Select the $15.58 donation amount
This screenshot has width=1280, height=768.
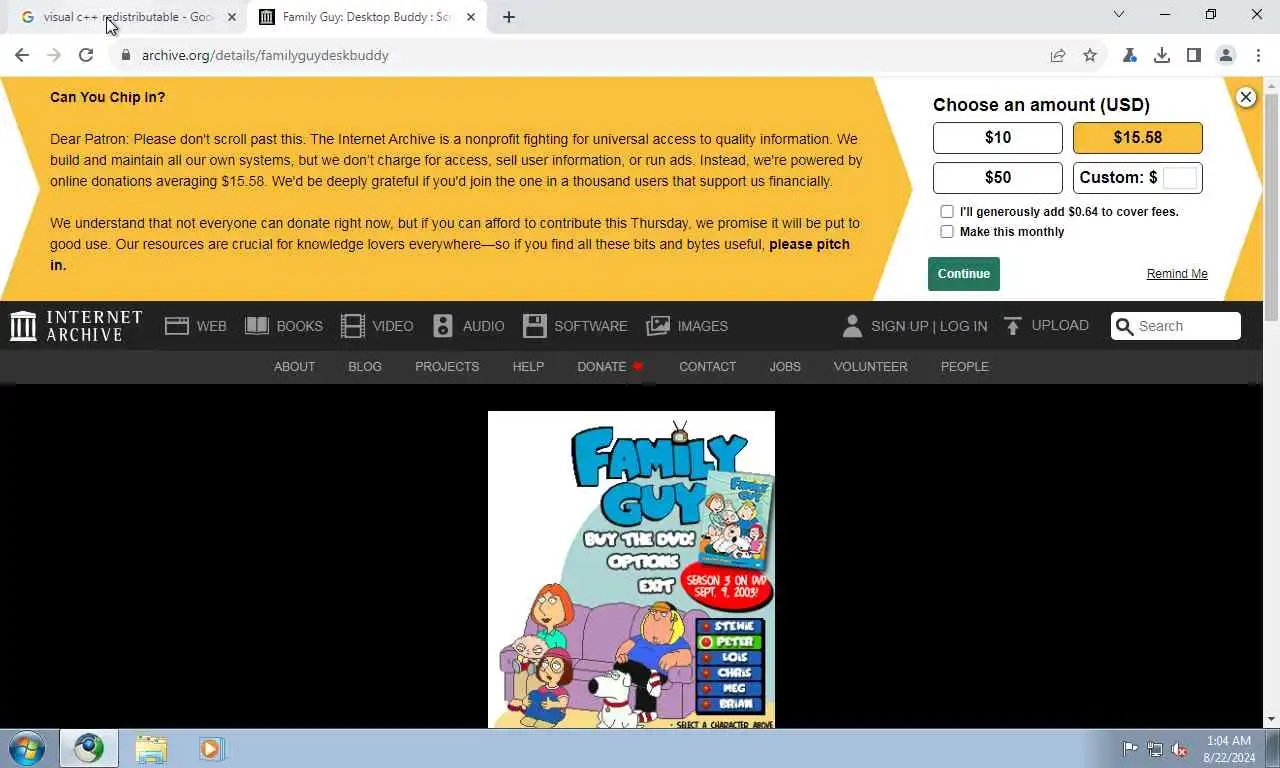point(1138,138)
